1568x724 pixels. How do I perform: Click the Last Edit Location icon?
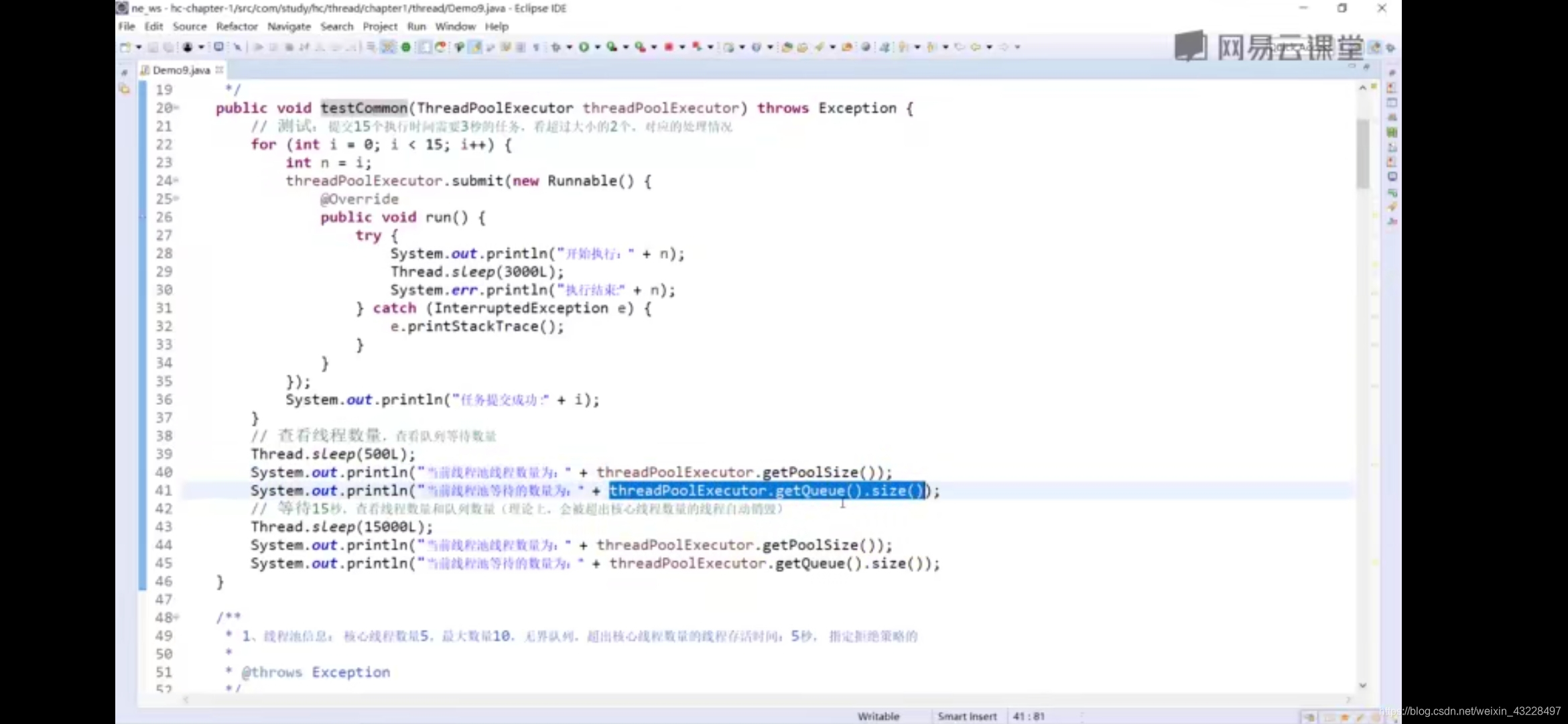(x=960, y=47)
